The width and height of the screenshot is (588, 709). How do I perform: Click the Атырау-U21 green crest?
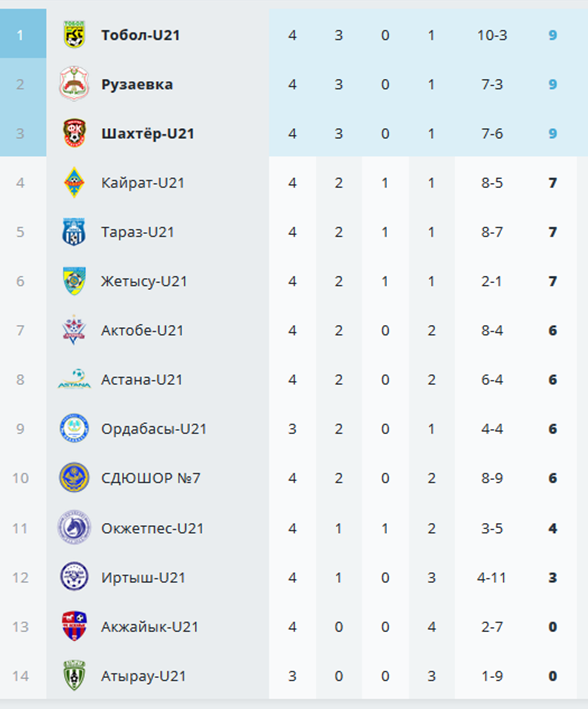74,676
